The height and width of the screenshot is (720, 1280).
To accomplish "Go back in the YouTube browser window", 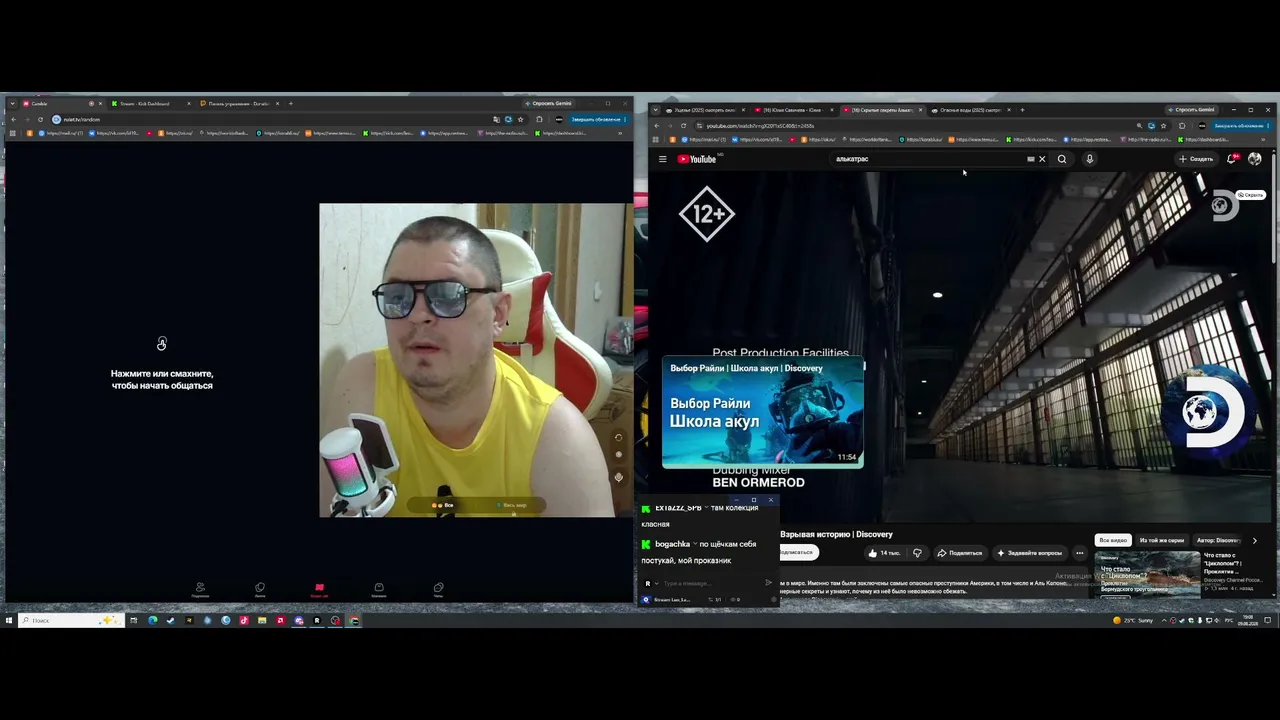I will [x=656, y=126].
